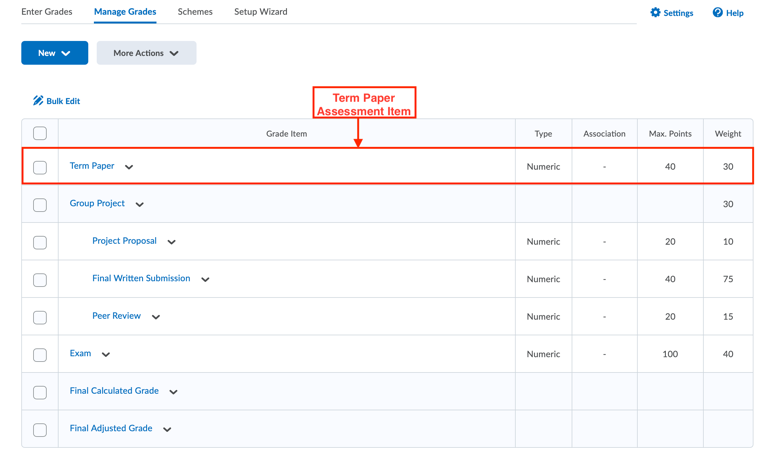Open the Project Proposal context menu arrow
Viewport: 771px width, 455px height.
tap(172, 242)
